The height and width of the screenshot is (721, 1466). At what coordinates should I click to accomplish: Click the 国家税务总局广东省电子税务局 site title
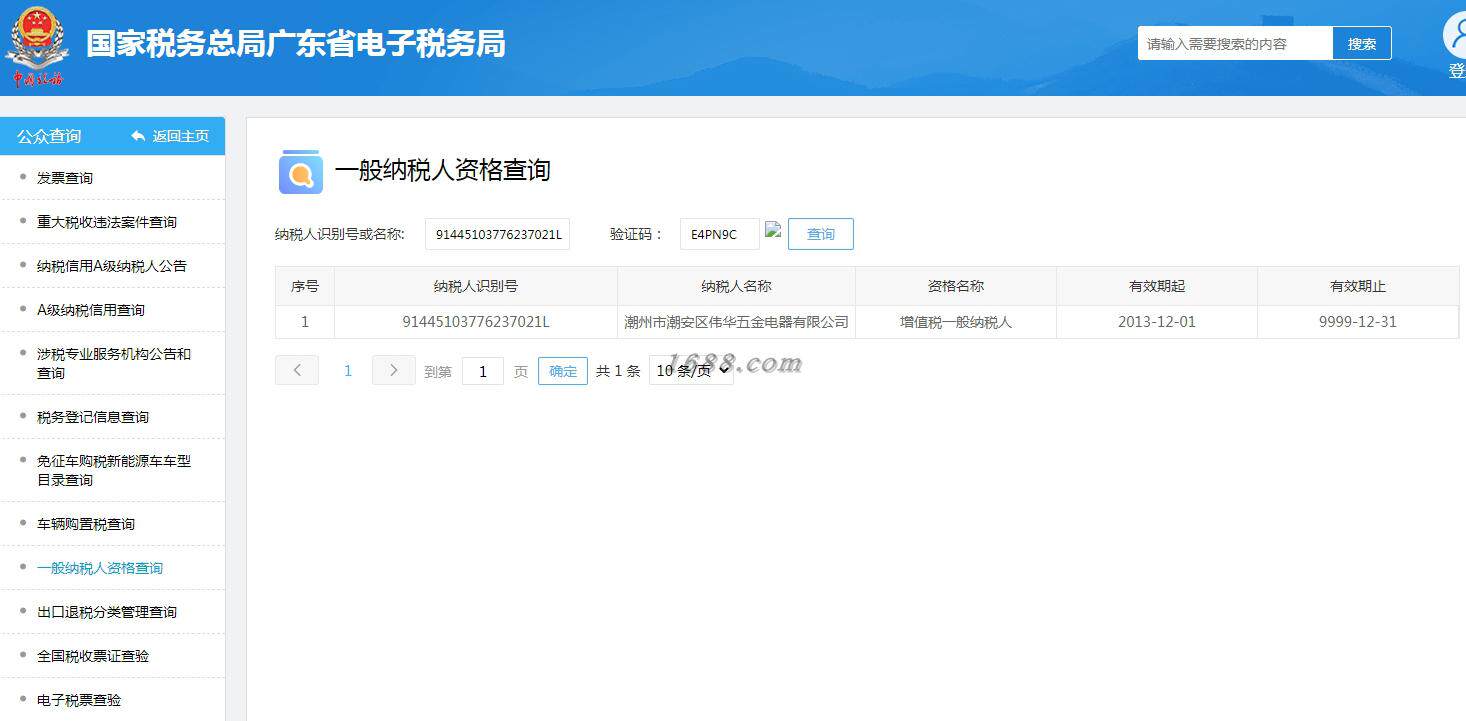tap(296, 44)
